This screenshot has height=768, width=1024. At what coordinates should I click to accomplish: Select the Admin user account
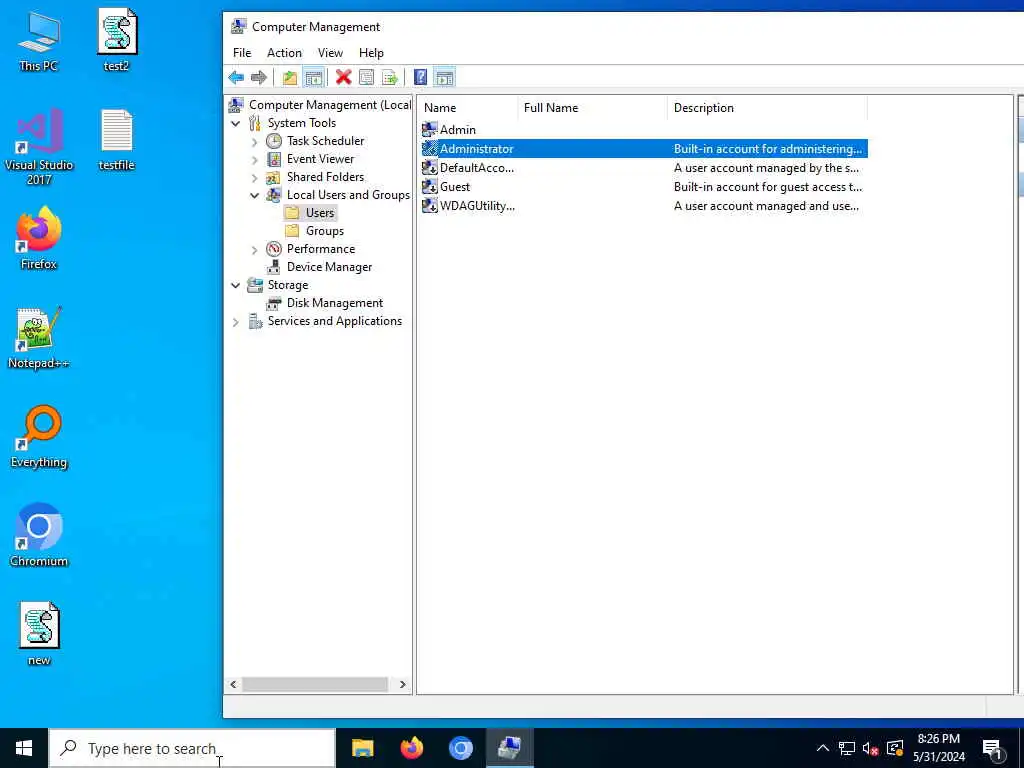coord(449,129)
